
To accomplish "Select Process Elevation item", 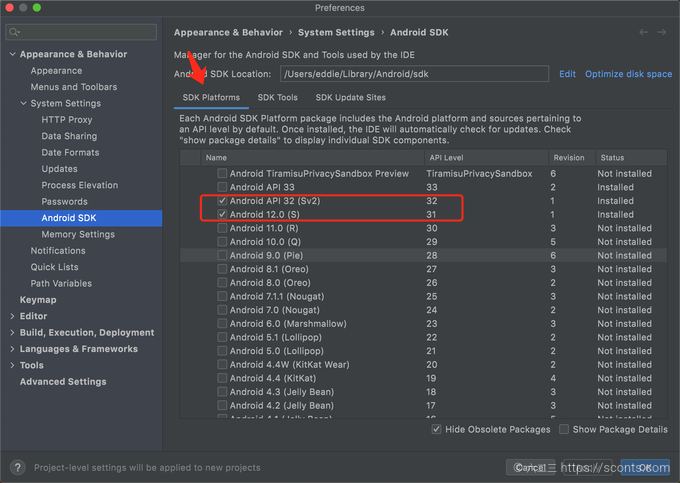I will click(79, 185).
